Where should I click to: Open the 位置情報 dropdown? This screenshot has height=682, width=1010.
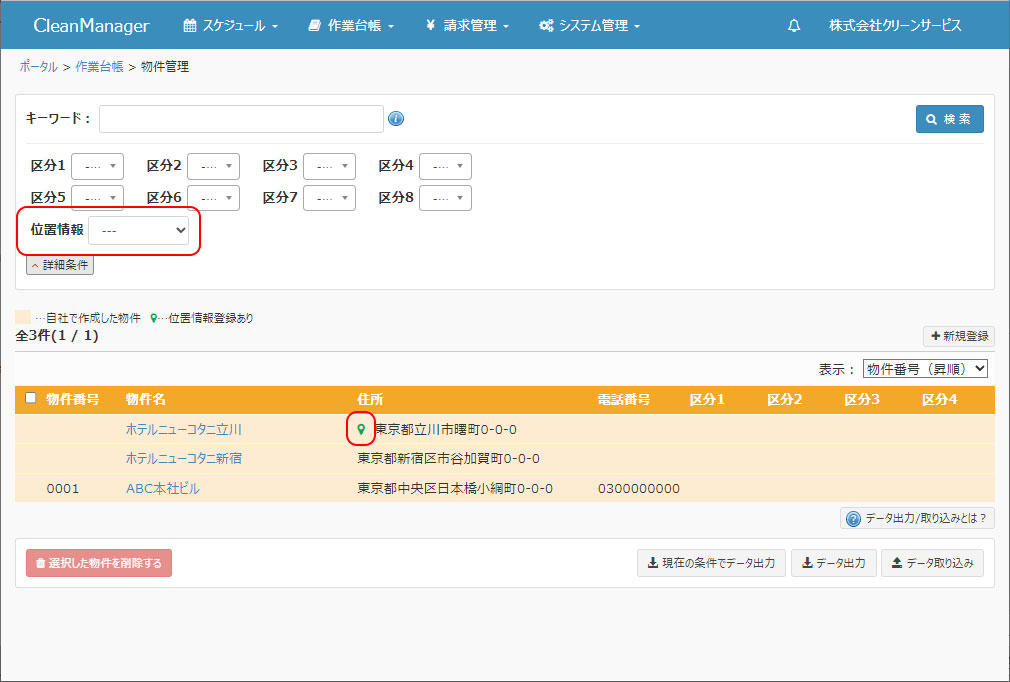(x=139, y=230)
